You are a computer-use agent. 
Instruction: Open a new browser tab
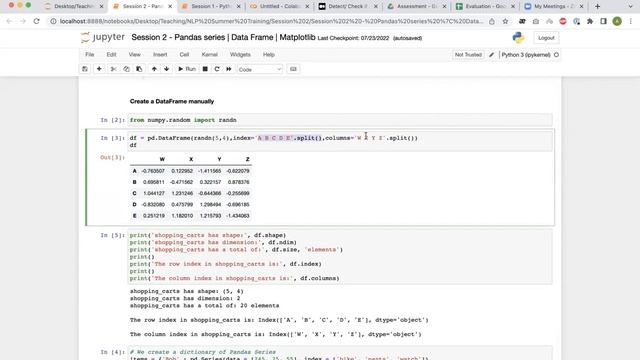tap(598, 6)
